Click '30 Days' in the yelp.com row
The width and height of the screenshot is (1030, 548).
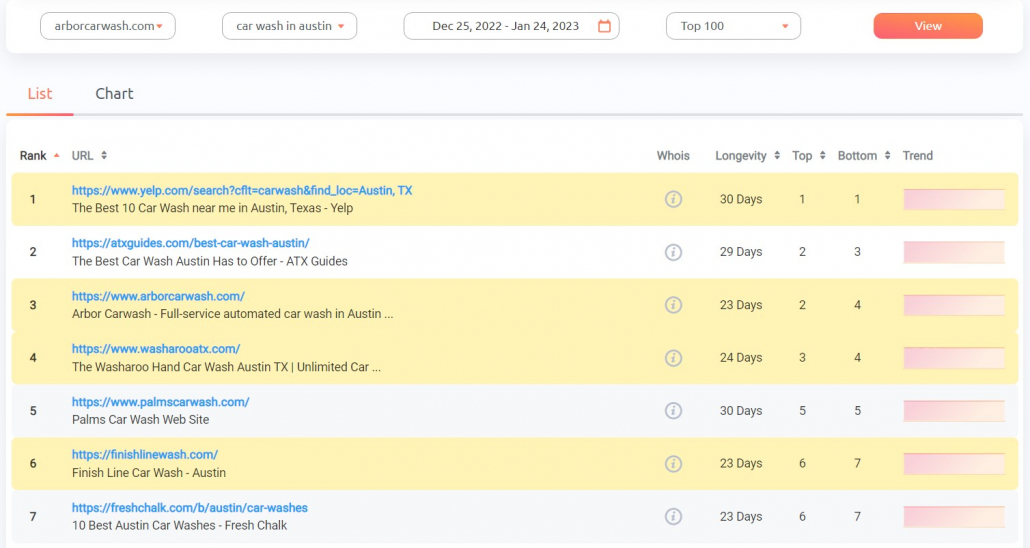740,199
